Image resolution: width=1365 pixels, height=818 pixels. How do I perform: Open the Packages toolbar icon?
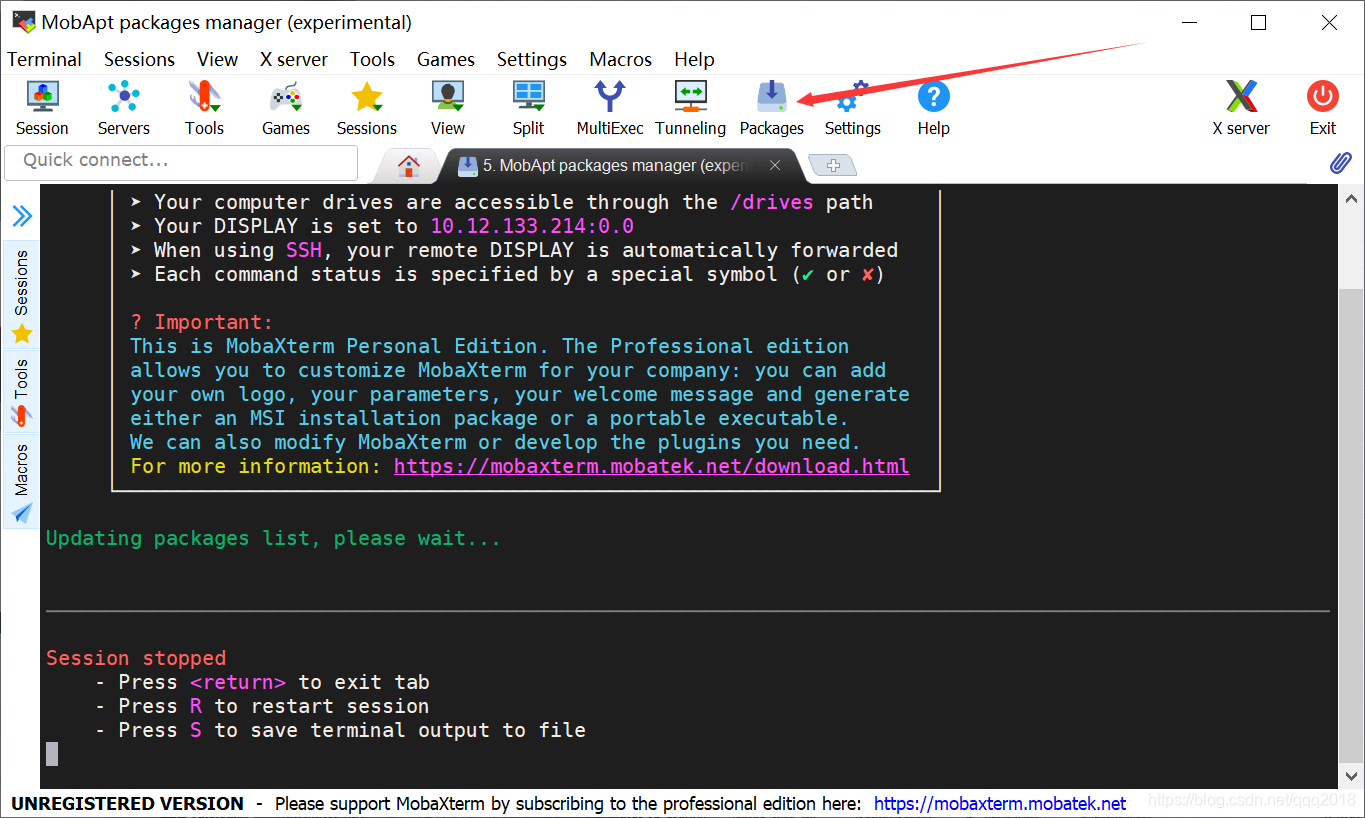point(772,108)
